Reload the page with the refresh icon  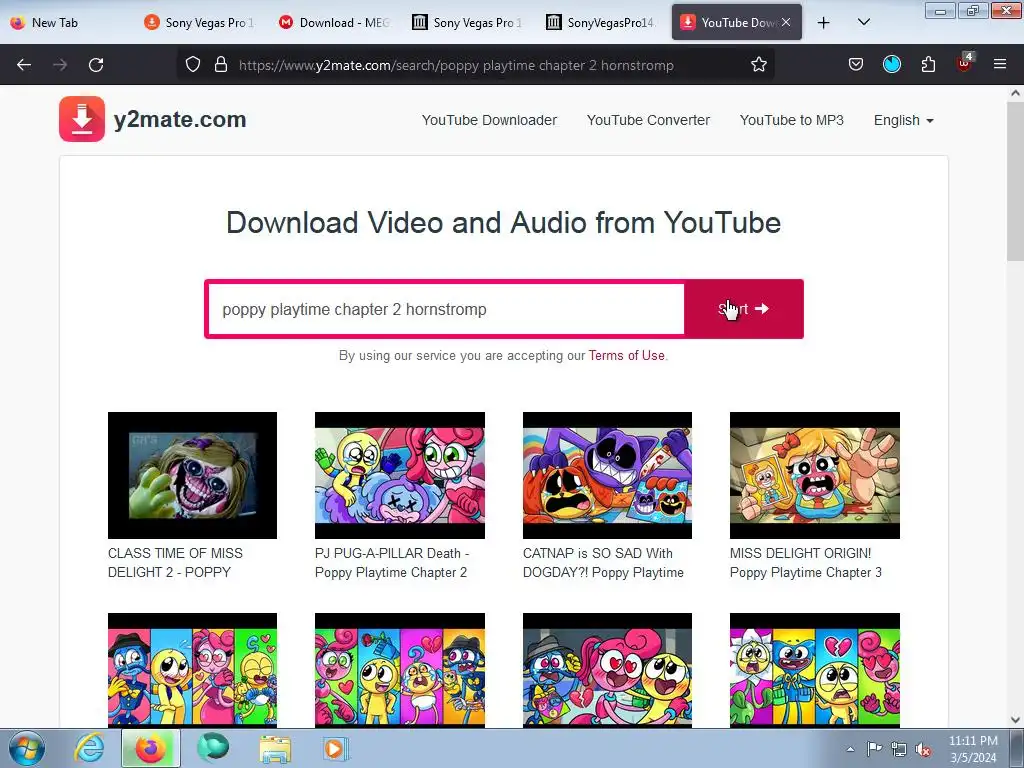(x=96, y=65)
